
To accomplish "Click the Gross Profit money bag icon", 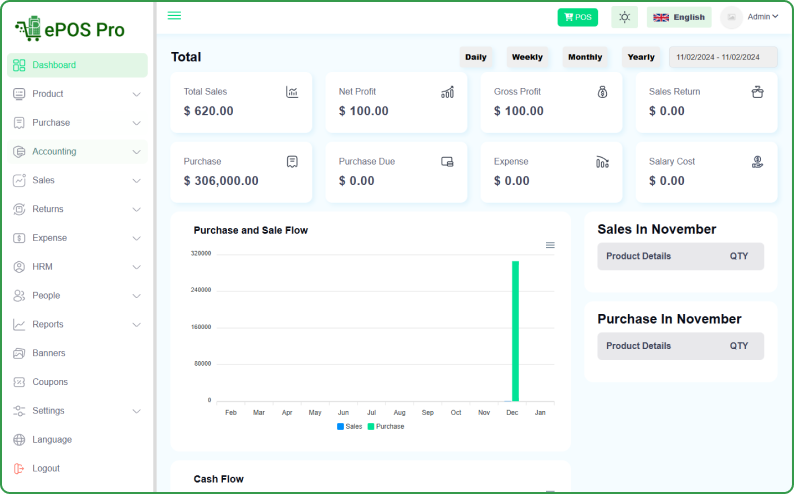I will [x=602, y=92].
